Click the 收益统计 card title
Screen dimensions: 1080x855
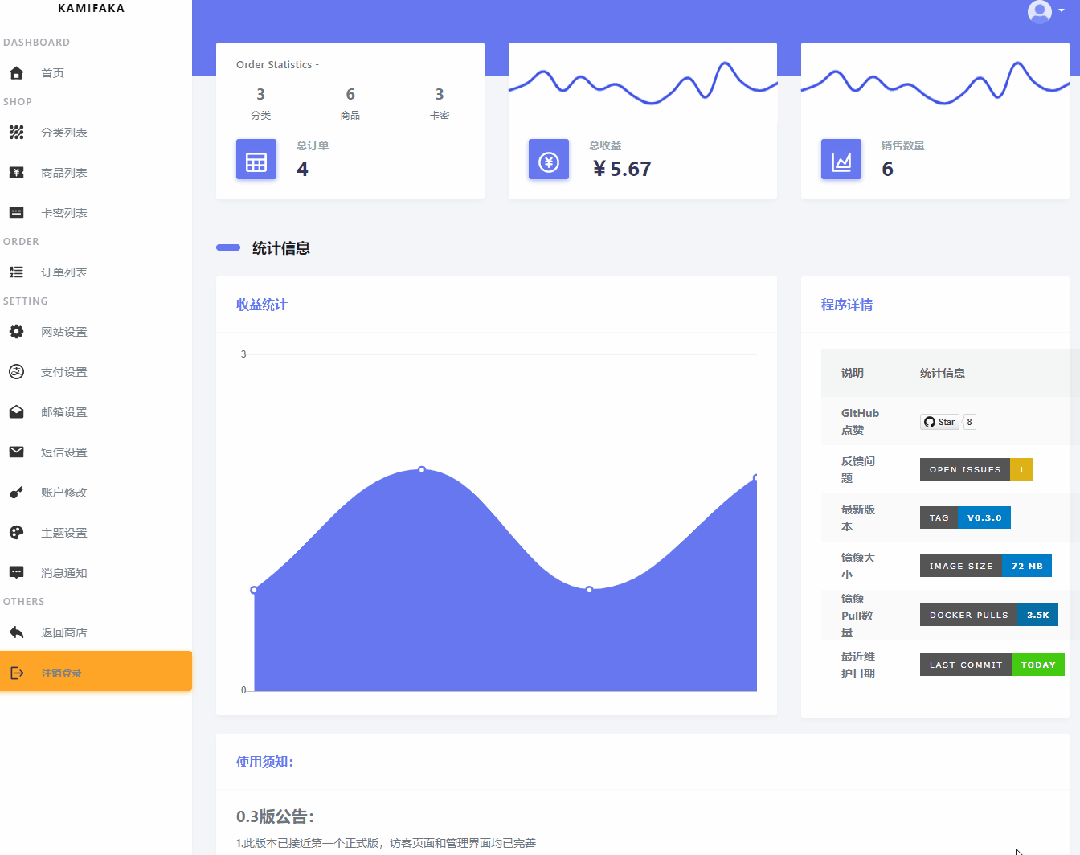point(262,305)
